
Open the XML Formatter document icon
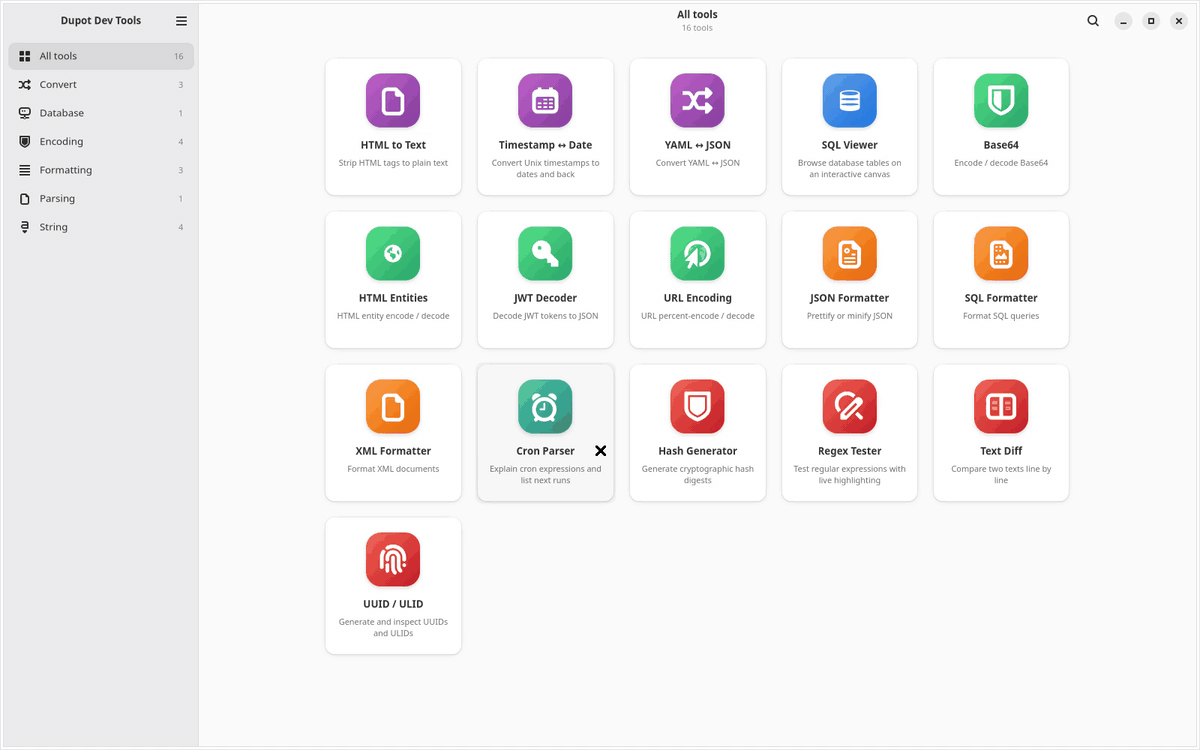point(393,406)
